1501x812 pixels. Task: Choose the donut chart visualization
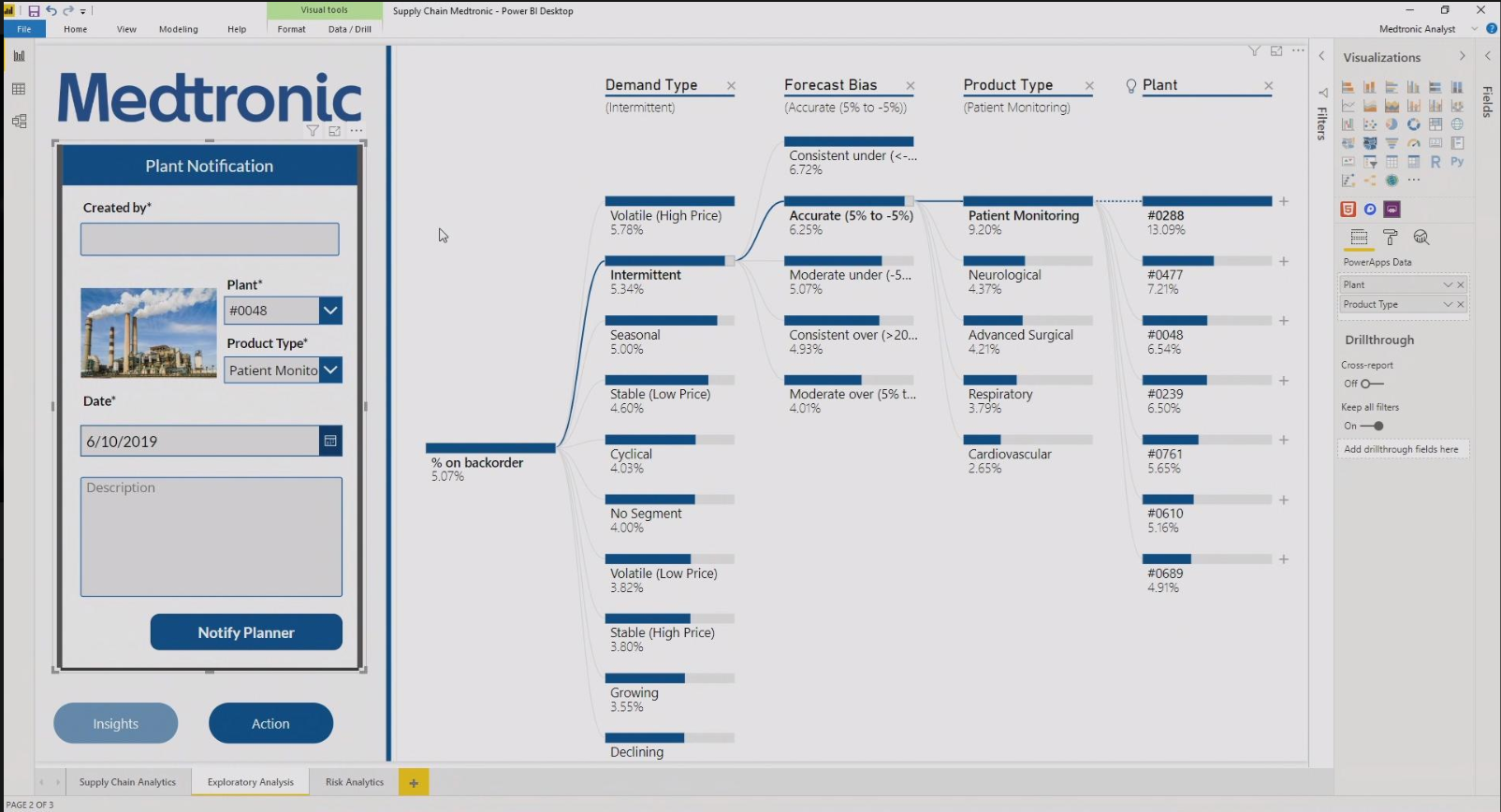tap(1413, 123)
